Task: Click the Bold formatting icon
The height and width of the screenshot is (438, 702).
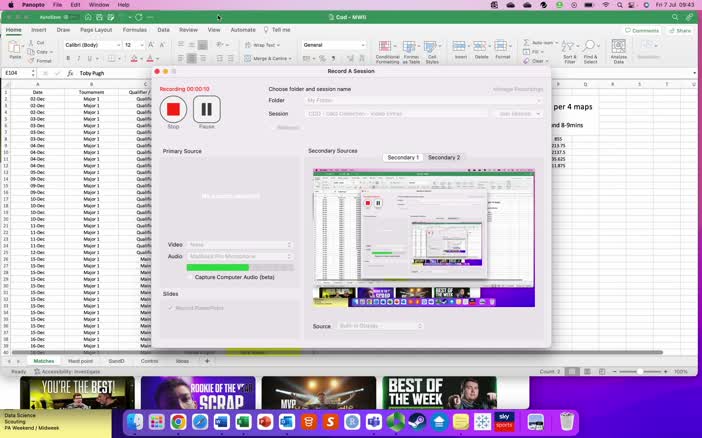Action: click(68, 59)
